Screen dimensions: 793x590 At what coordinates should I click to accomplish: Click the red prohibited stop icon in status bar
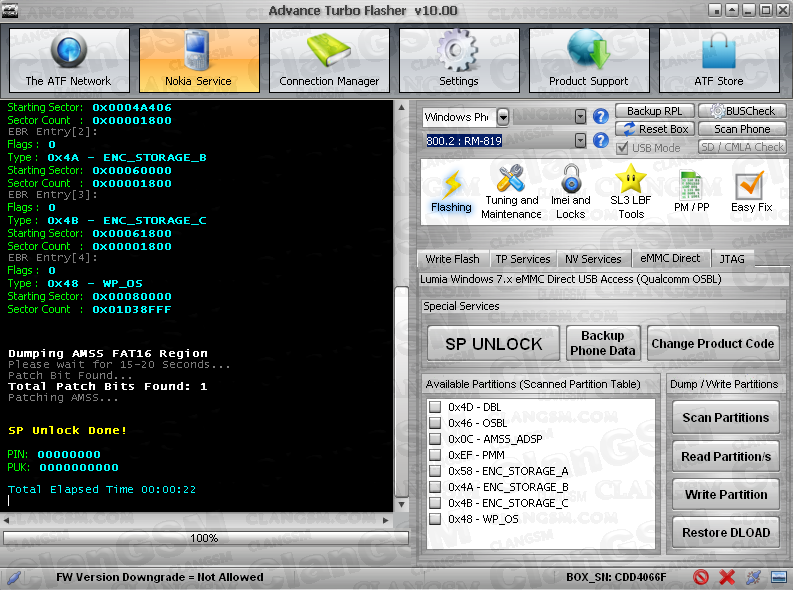coord(700,577)
